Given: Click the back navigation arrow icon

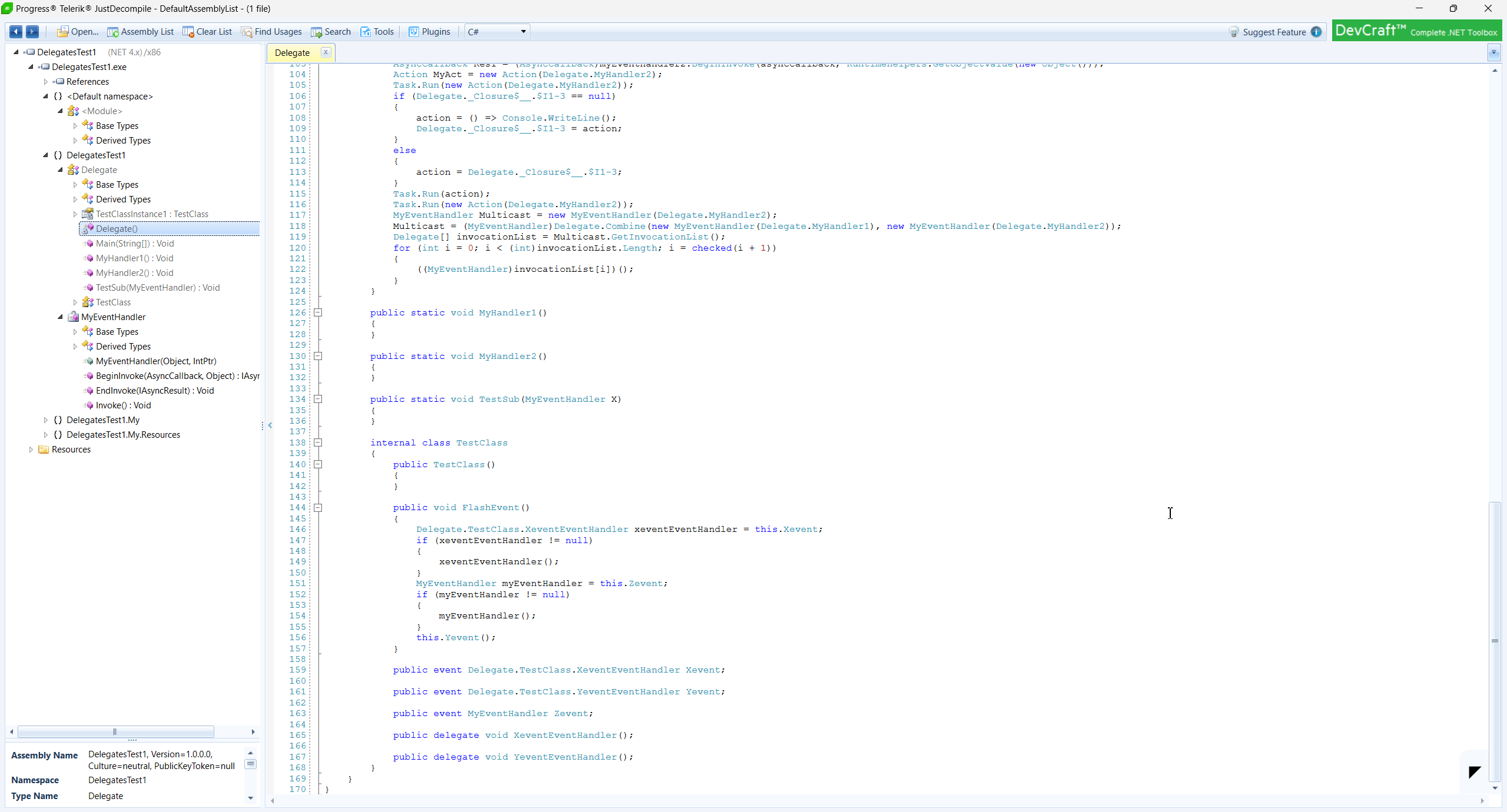Looking at the screenshot, I should click(16, 32).
